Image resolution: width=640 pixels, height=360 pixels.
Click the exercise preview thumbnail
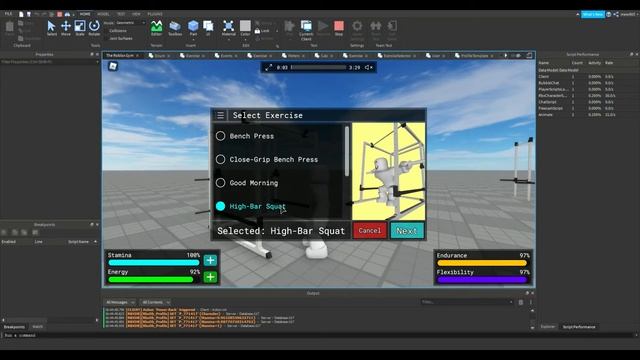[x=388, y=171]
